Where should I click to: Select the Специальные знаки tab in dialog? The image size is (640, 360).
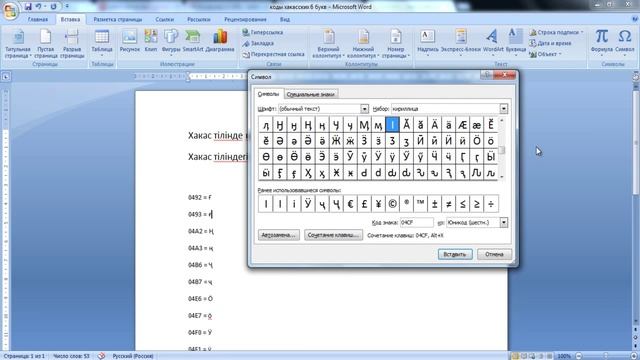(311, 94)
